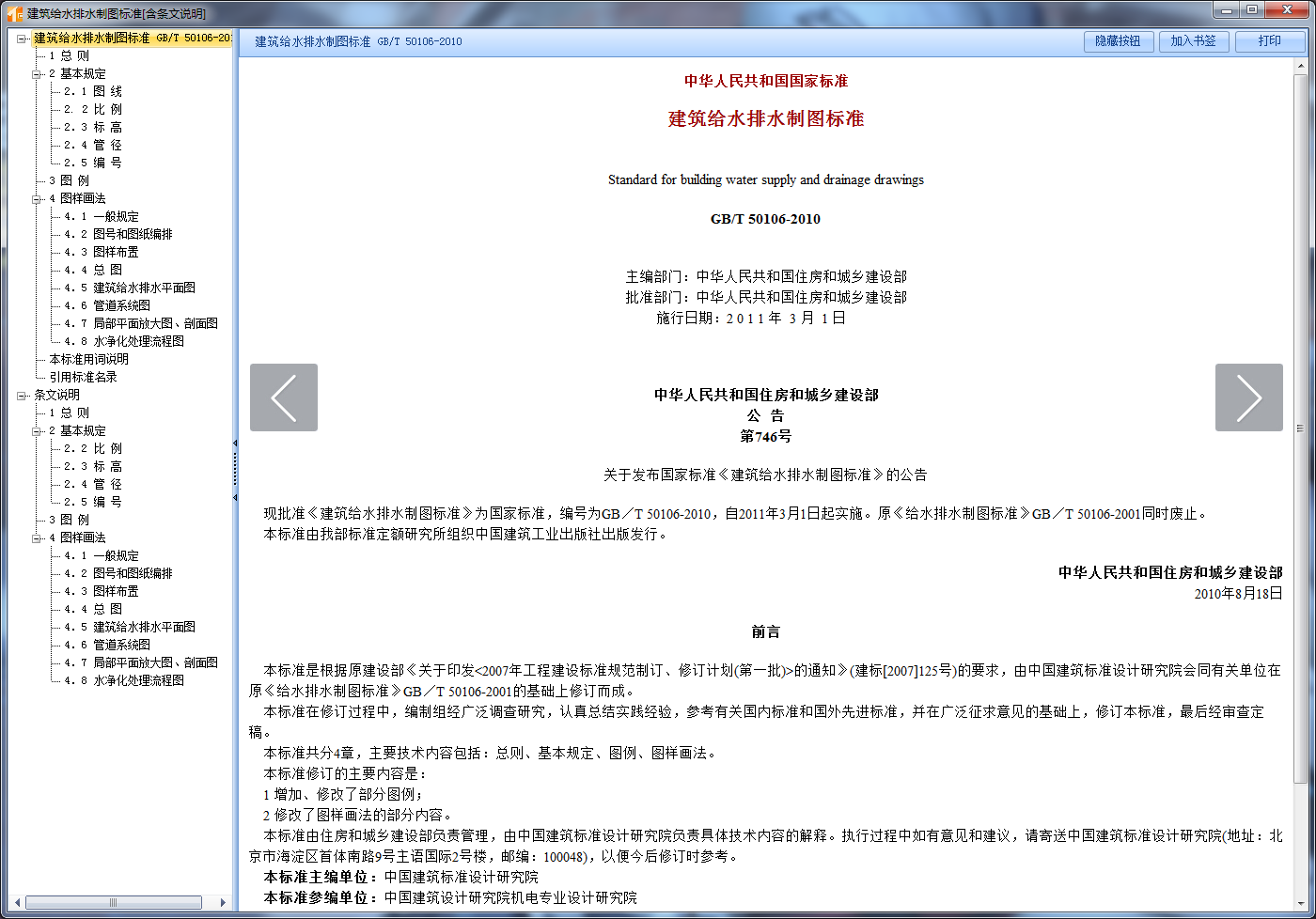This screenshot has width=1316, height=919.
Task: Open 4.8 水净化处理流程图 in the main standard section
Action: [x=124, y=342]
